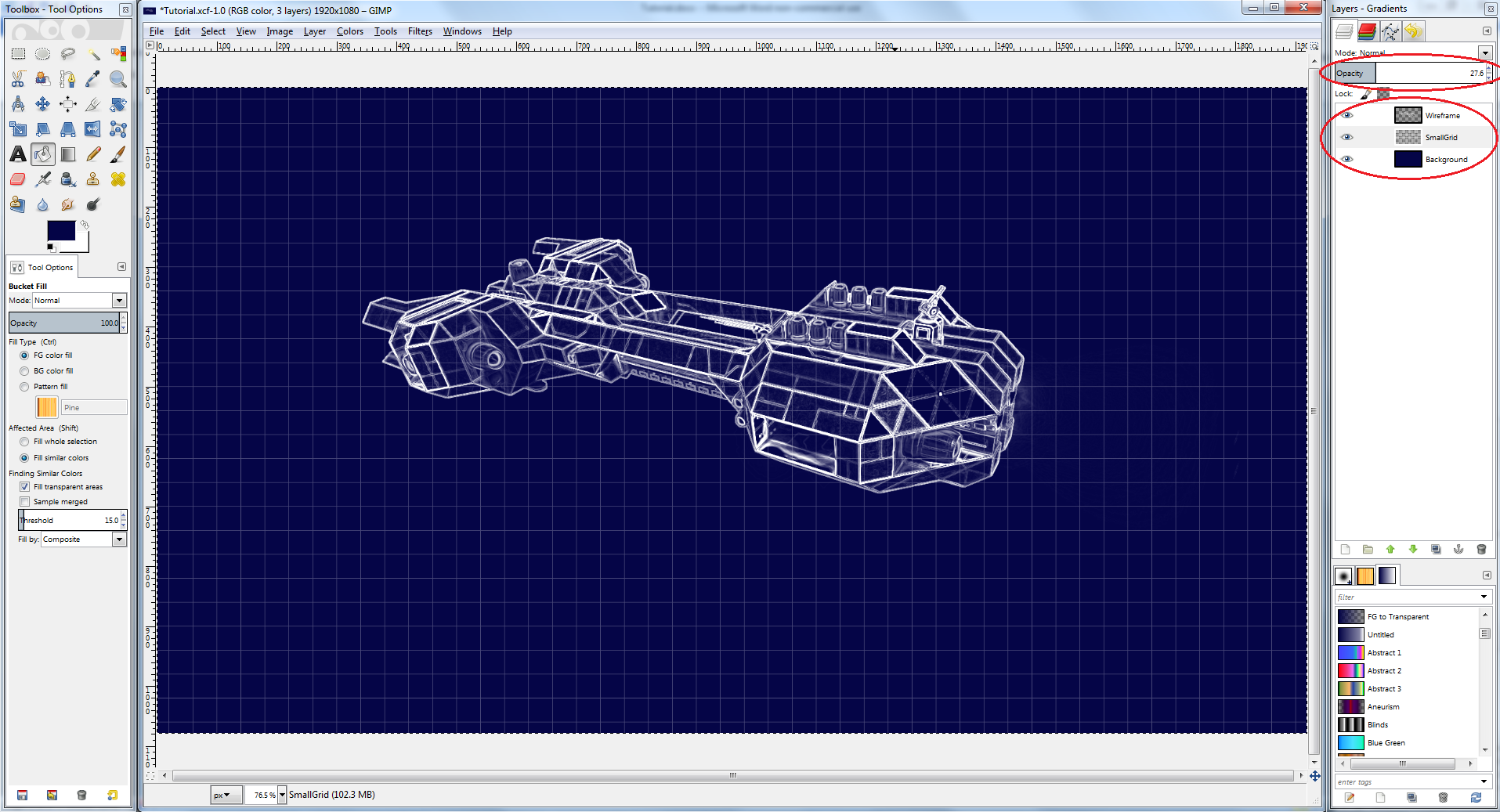Raise the selected layer
The height and width of the screenshot is (812, 1500).
[x=1390, y=550]
